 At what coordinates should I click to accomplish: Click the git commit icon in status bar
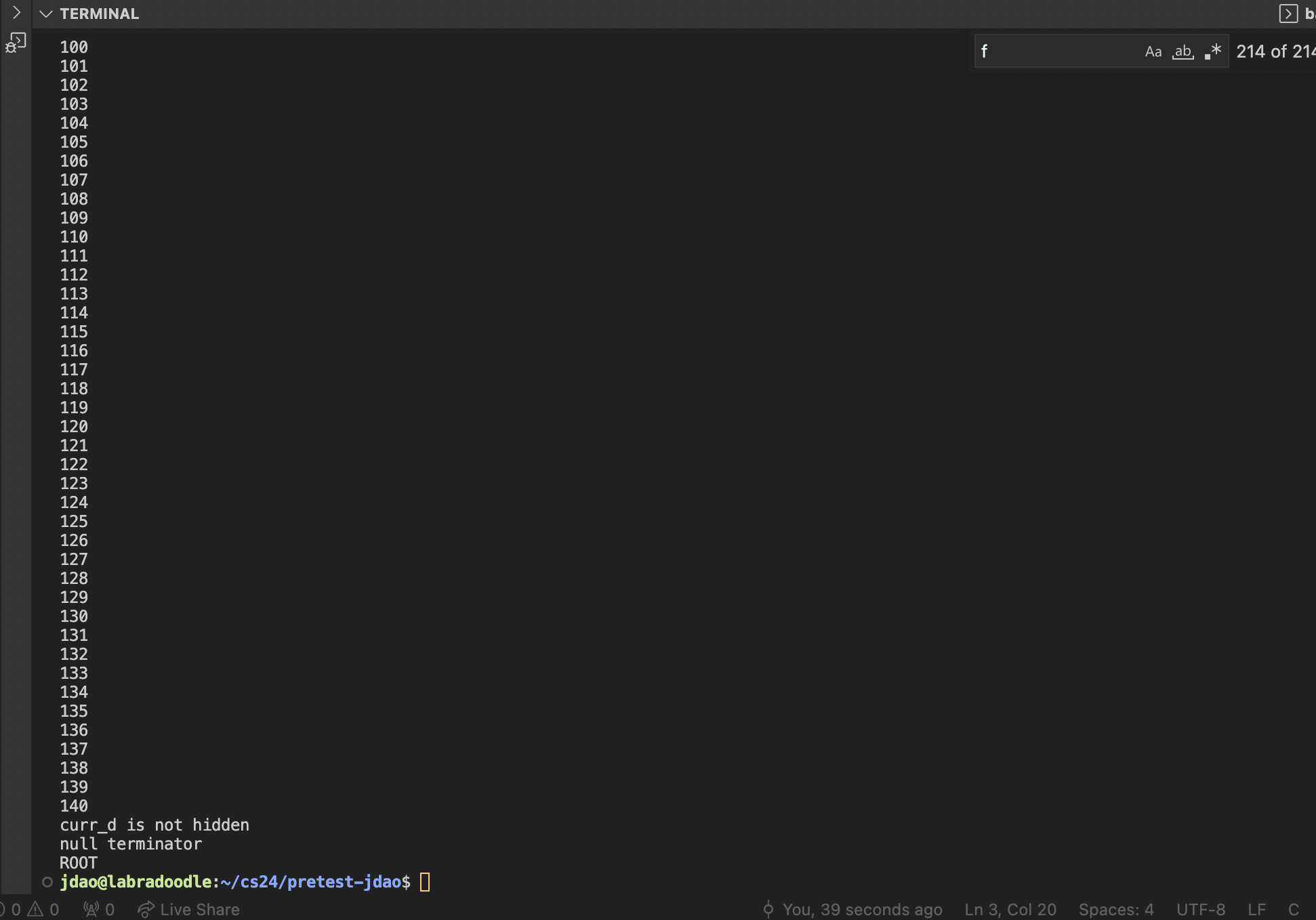tap(768, 909)
